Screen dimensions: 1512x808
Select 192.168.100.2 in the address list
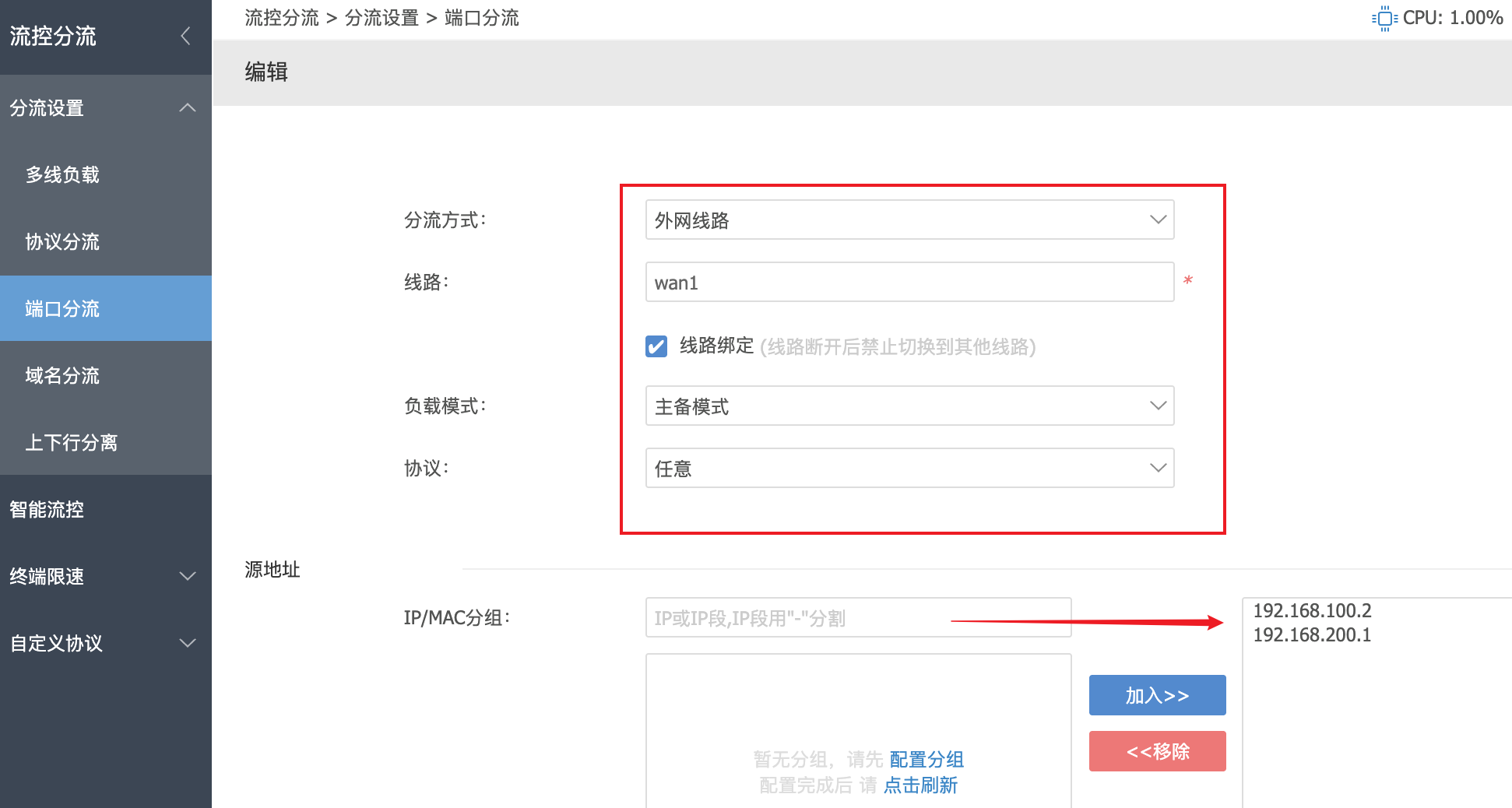[1312, 611]
